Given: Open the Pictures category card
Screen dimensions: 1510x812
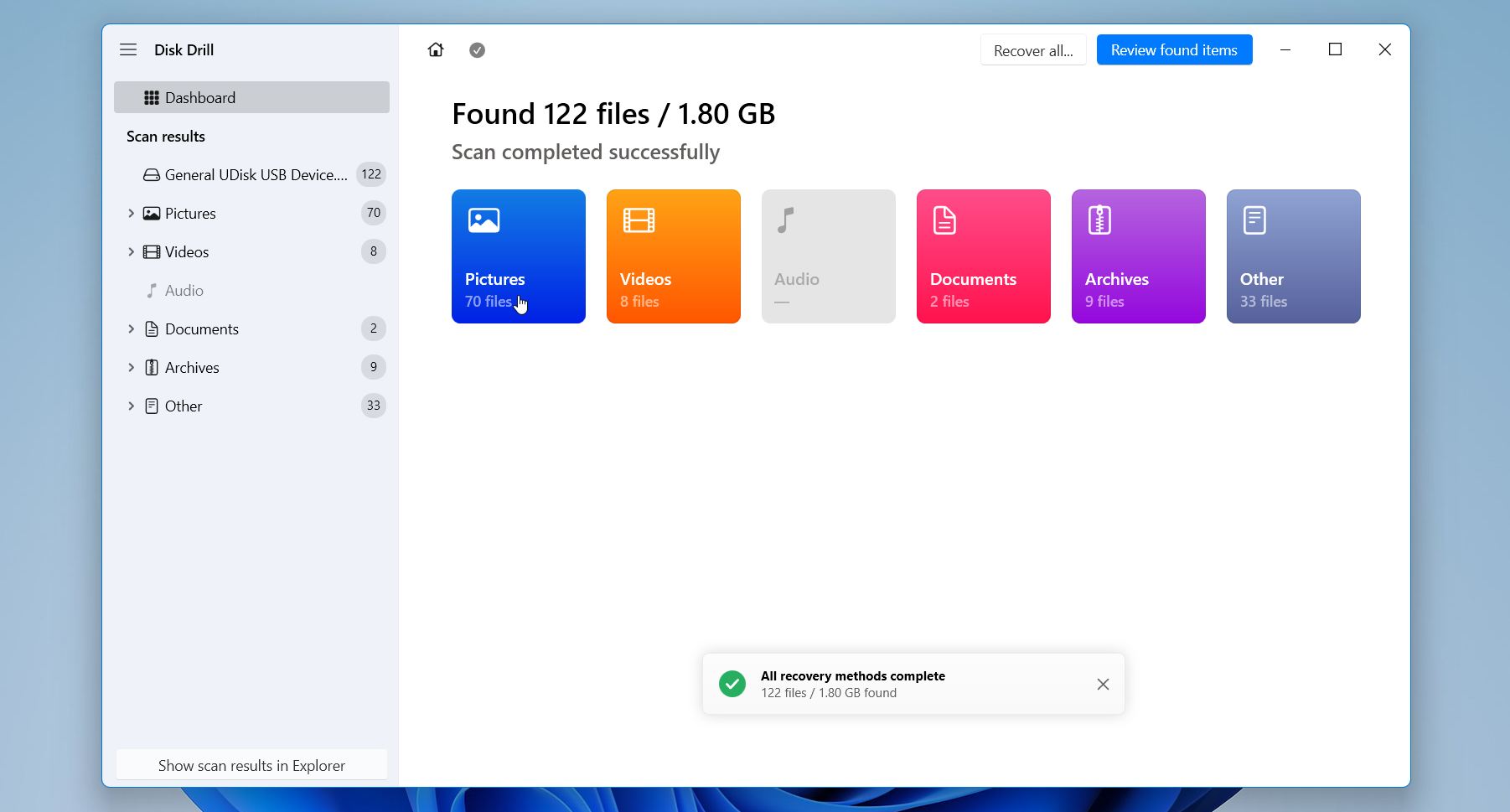Looking at the screenshot, I should 518,256.
